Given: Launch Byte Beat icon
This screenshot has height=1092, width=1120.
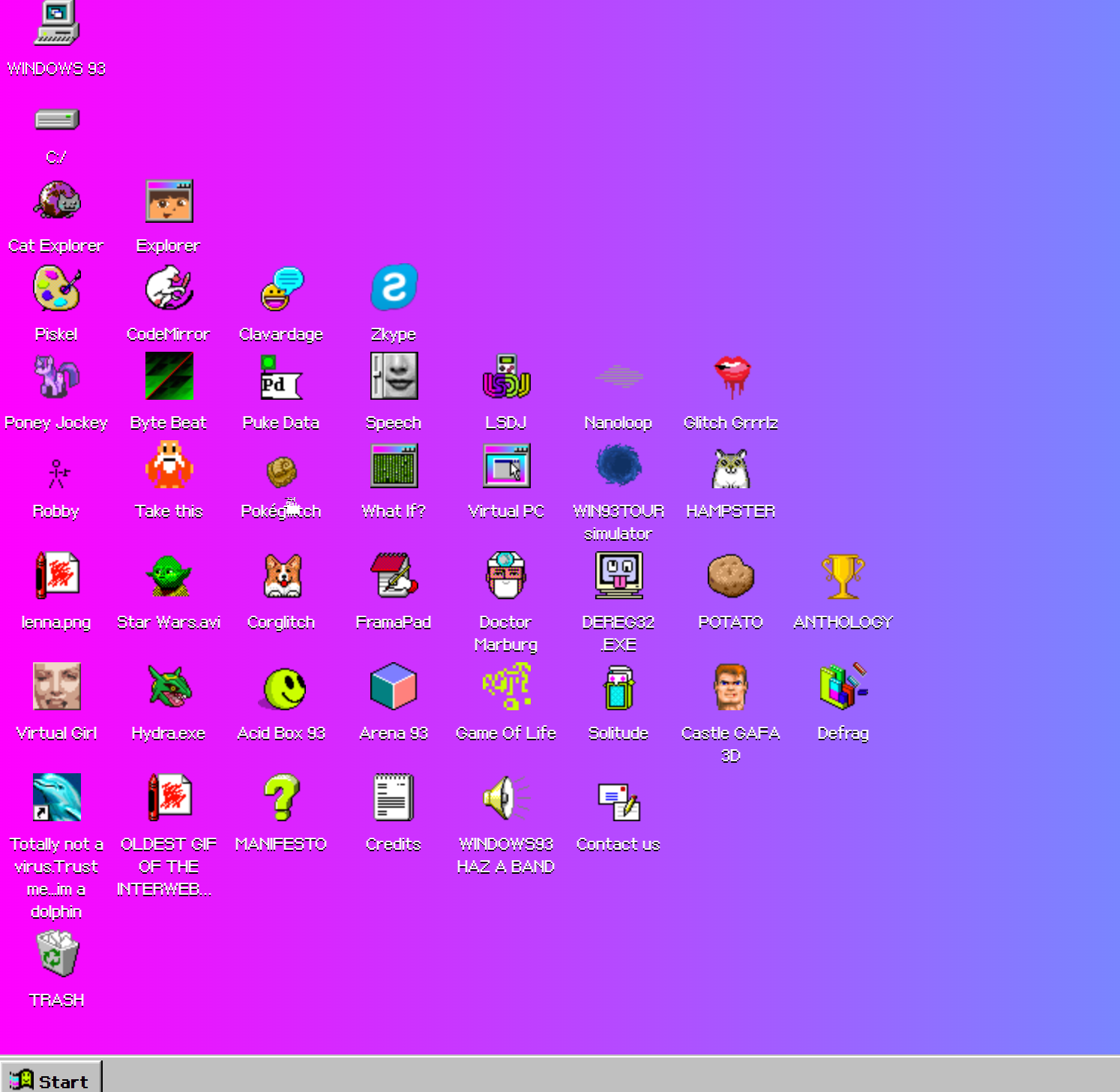Looking at the screenshot, I should point(169,376).
